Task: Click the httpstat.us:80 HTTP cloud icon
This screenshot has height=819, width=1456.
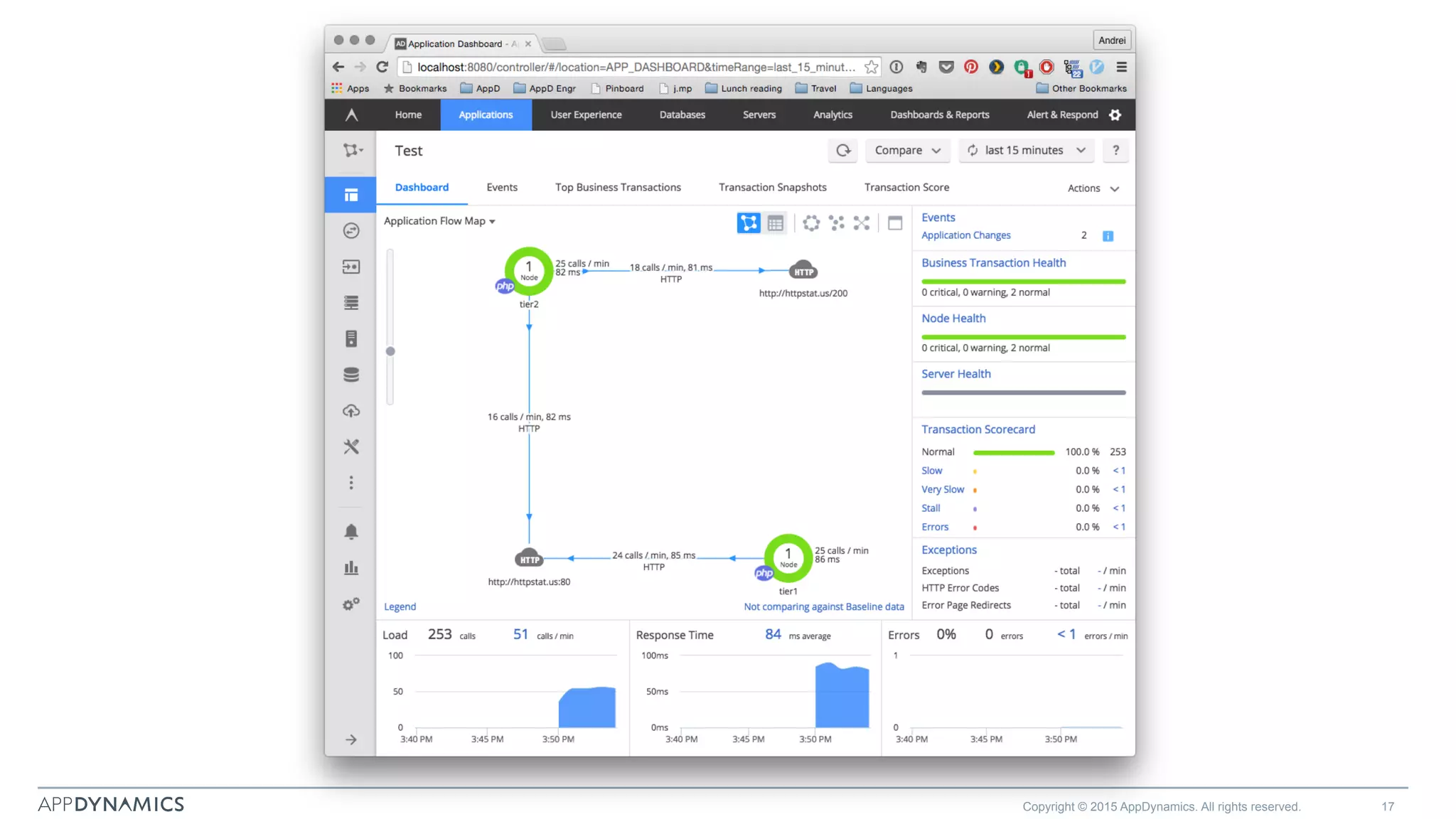Action: [x=529, y=558]
